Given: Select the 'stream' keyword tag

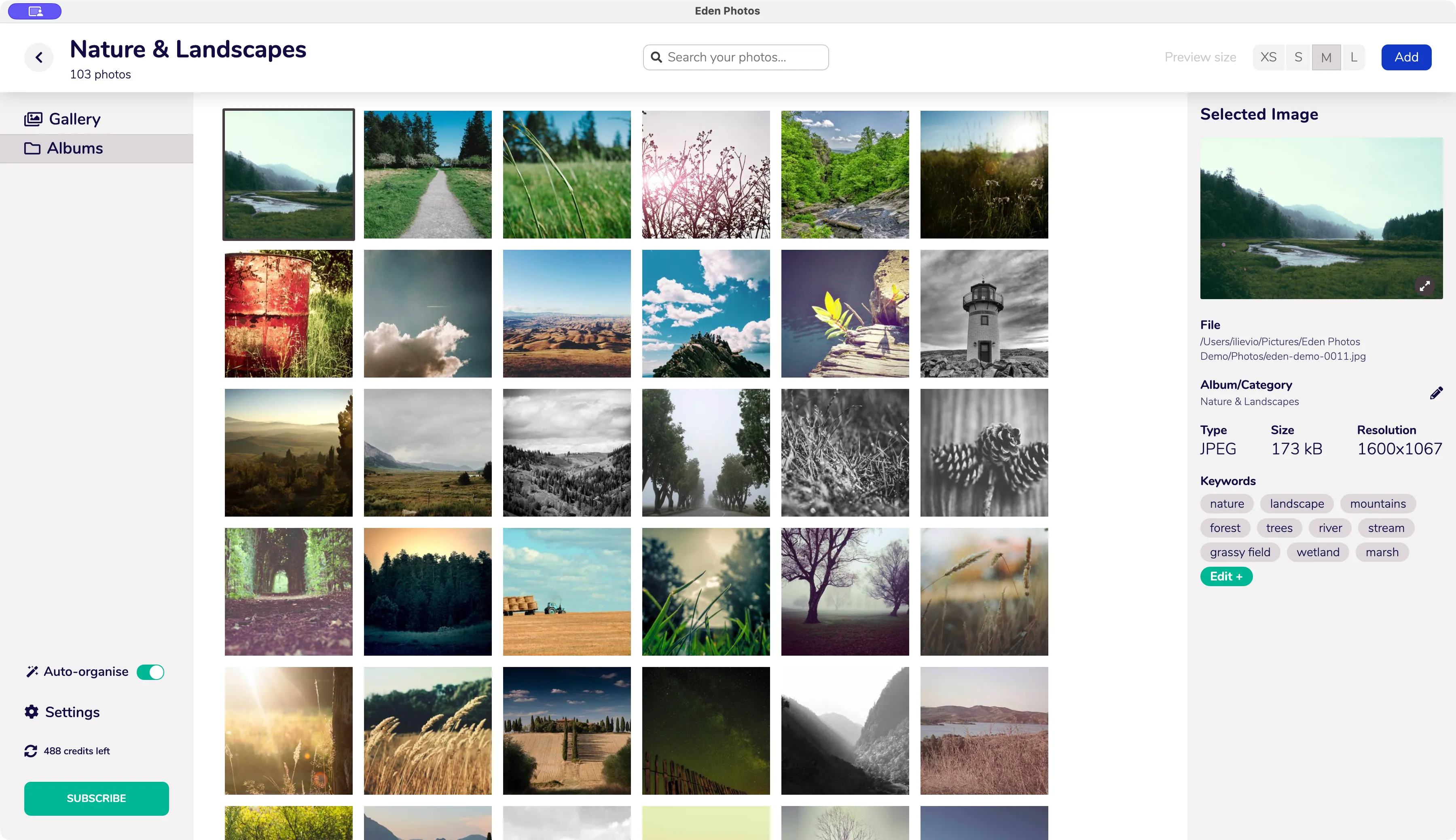Looking at the screenshot, I should [1386, 528].
